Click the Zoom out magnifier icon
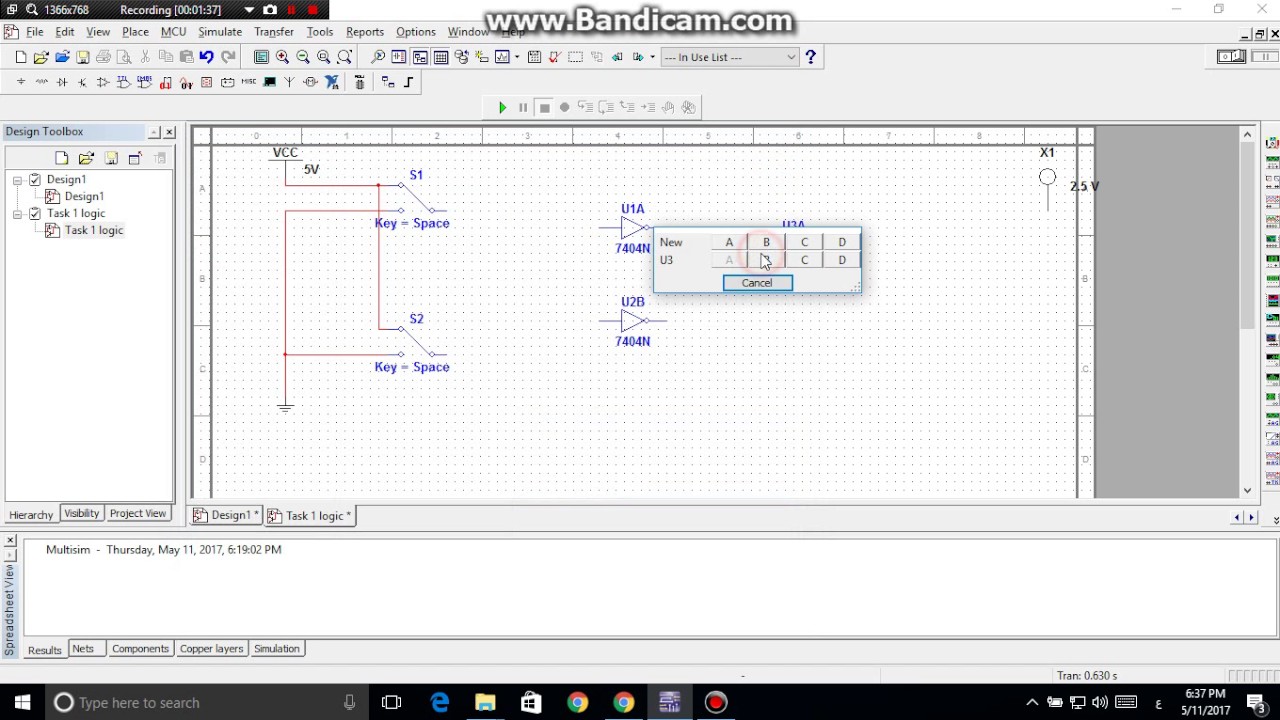 coord(303,57)
